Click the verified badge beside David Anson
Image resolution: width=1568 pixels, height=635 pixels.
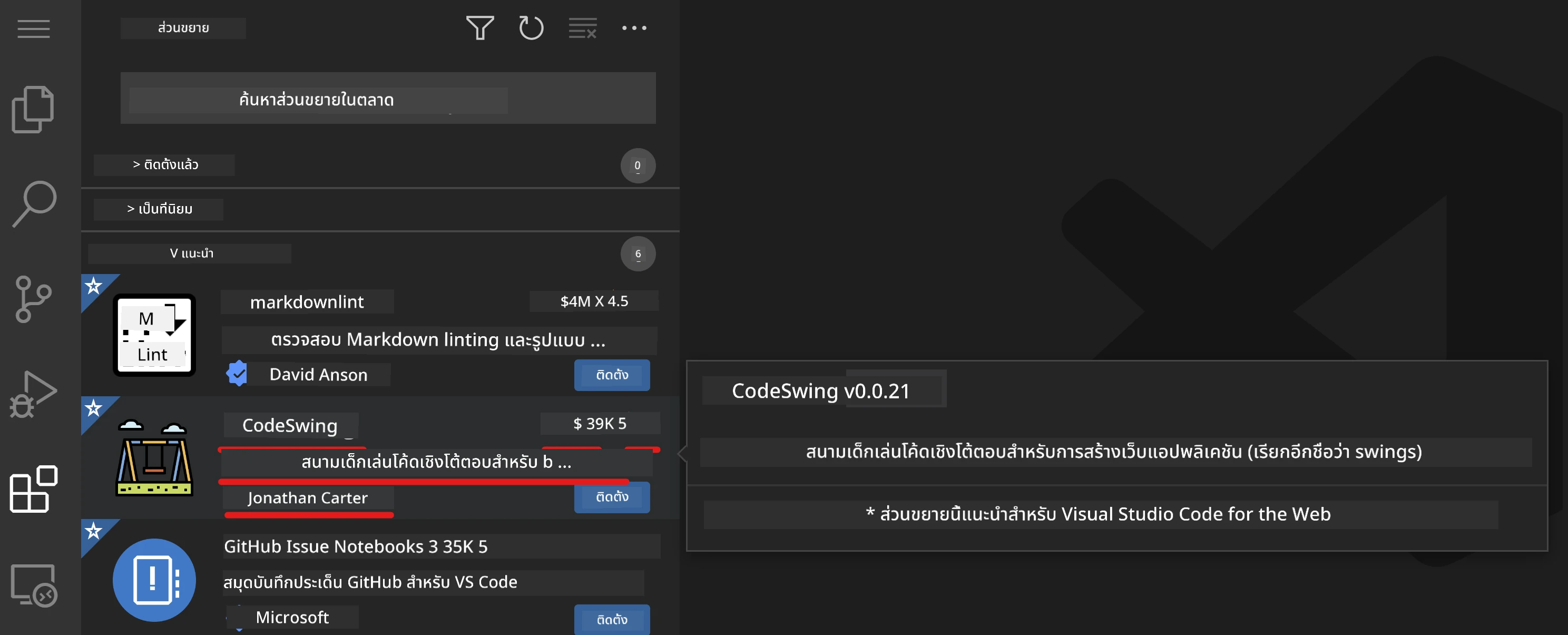(x=237, y=374)
